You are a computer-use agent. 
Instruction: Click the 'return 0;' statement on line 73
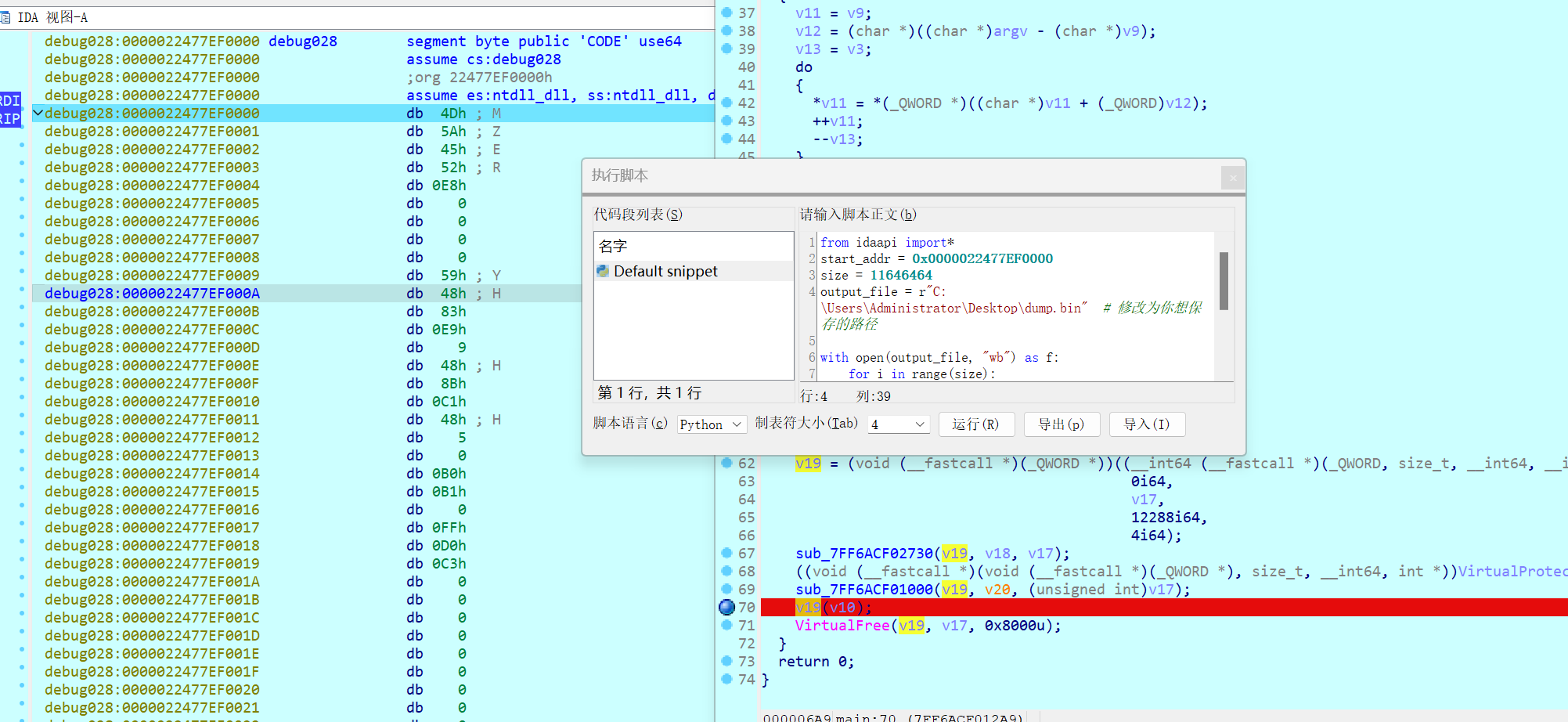pyautogui.click(x=816, y=661)
